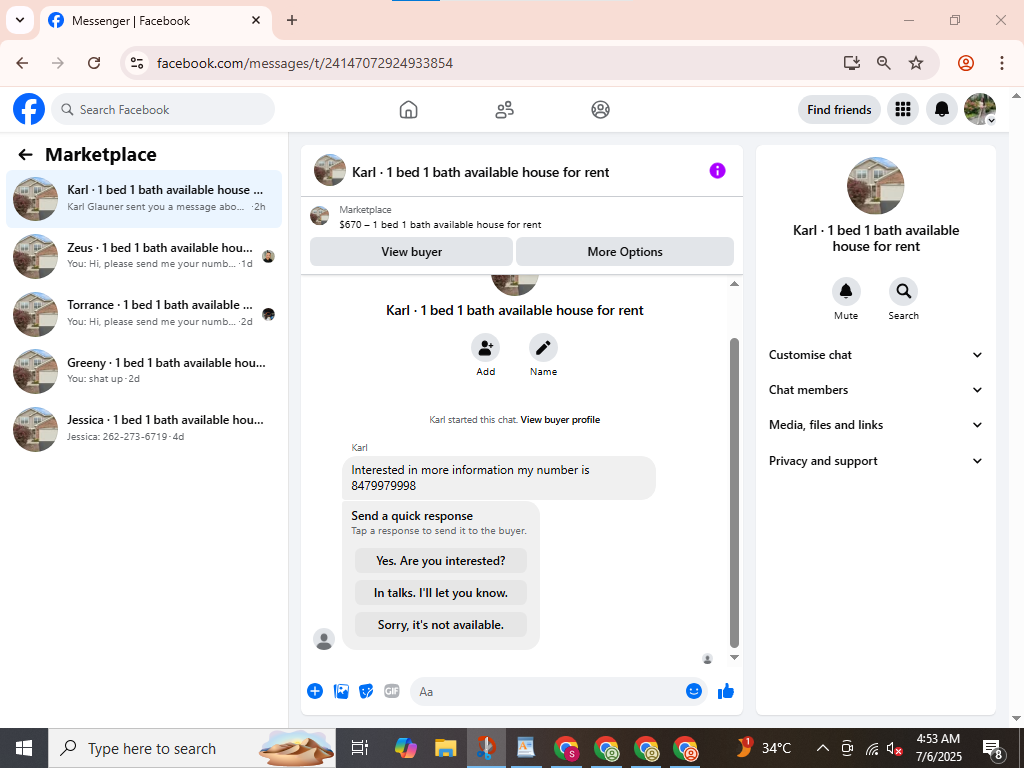Viewport: 1024px width, 768px height.
Task: Open View buyer profile link
Action: (x=560, y=419)
